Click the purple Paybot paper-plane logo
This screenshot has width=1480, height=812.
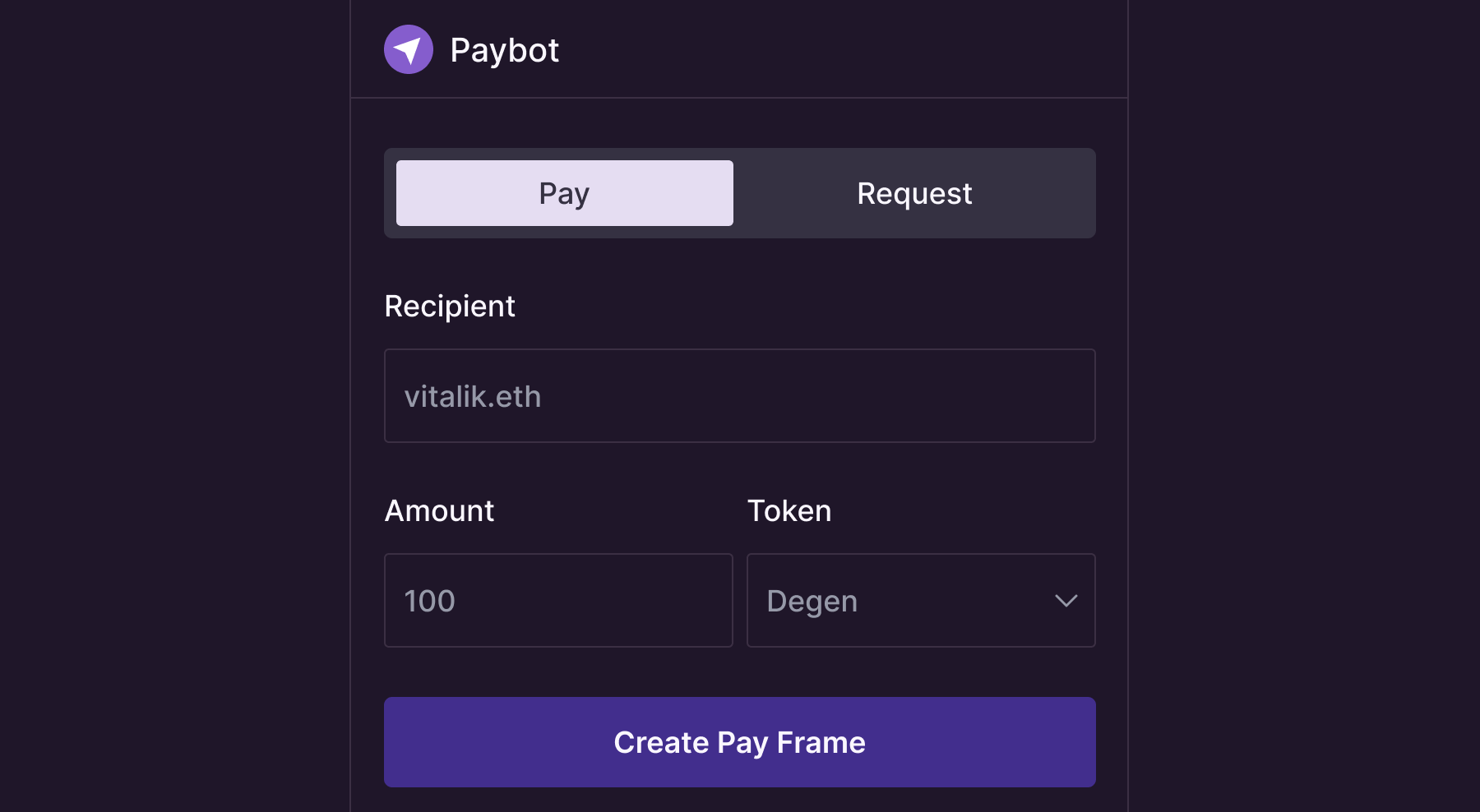coord(409,49)
